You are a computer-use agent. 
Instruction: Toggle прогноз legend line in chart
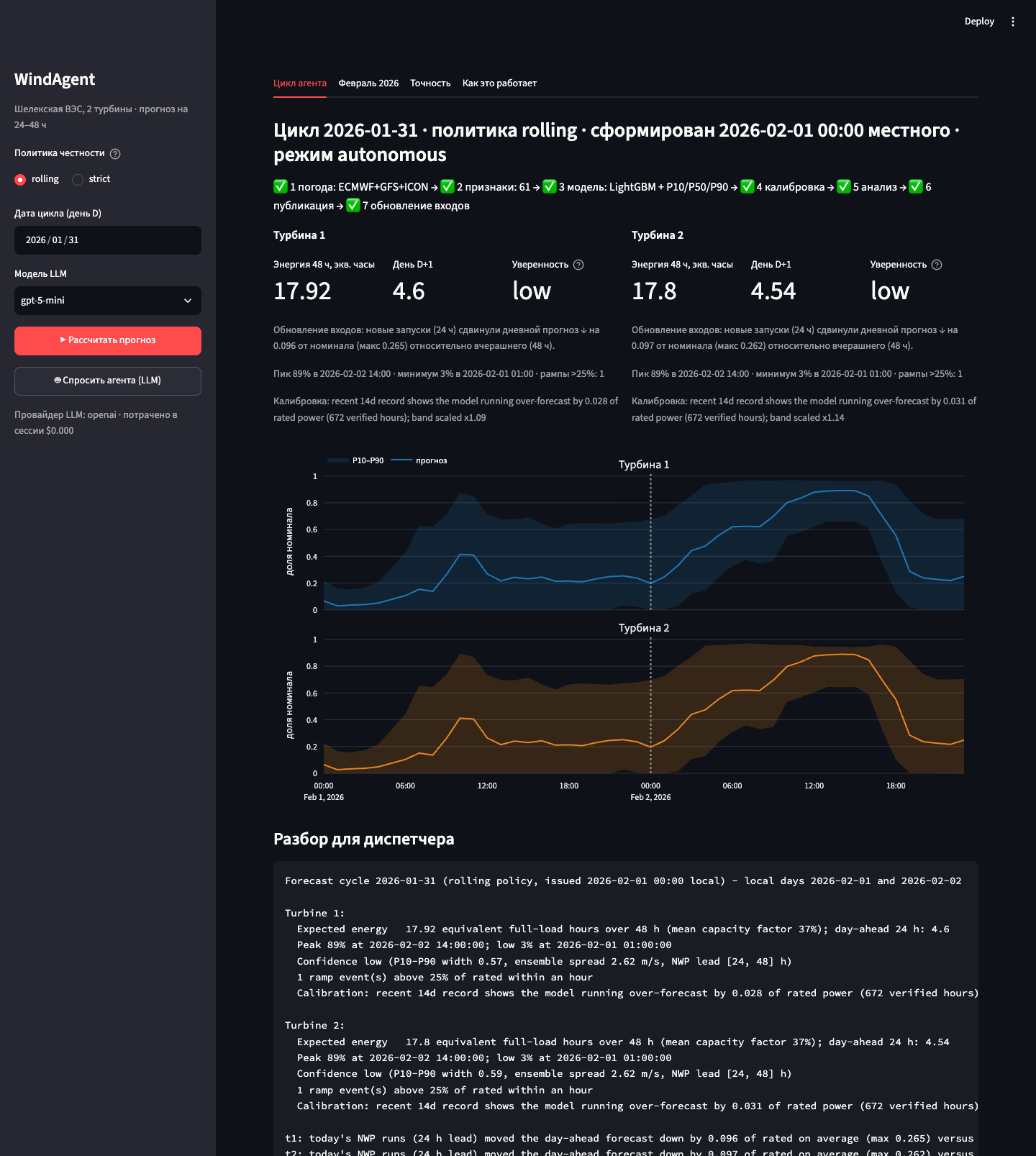click(401, 460)
